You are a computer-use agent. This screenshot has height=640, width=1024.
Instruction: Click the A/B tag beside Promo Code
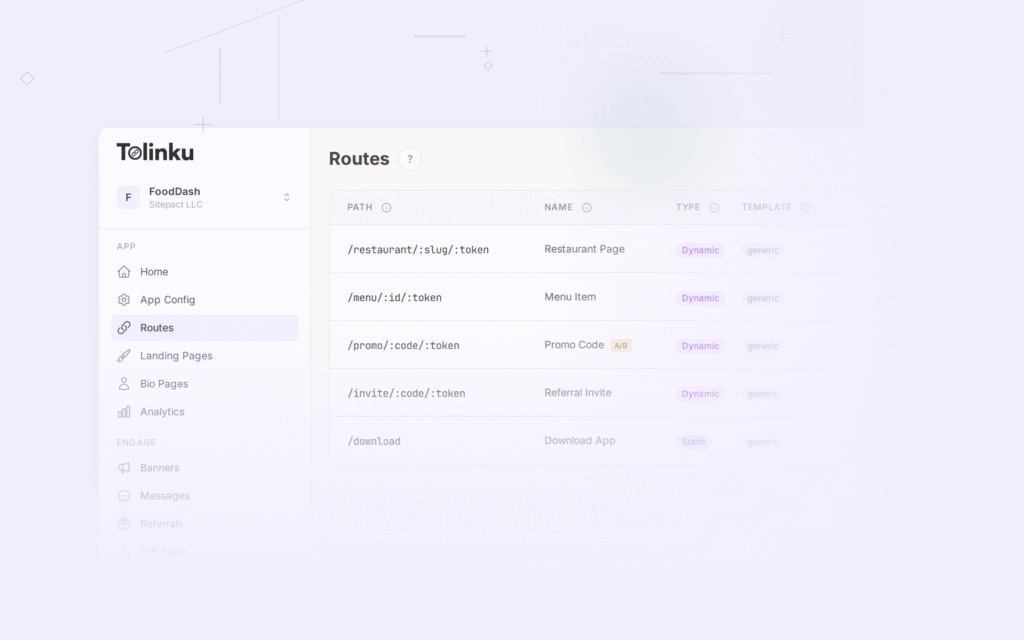pyautogui.click(x=621, y=345)
